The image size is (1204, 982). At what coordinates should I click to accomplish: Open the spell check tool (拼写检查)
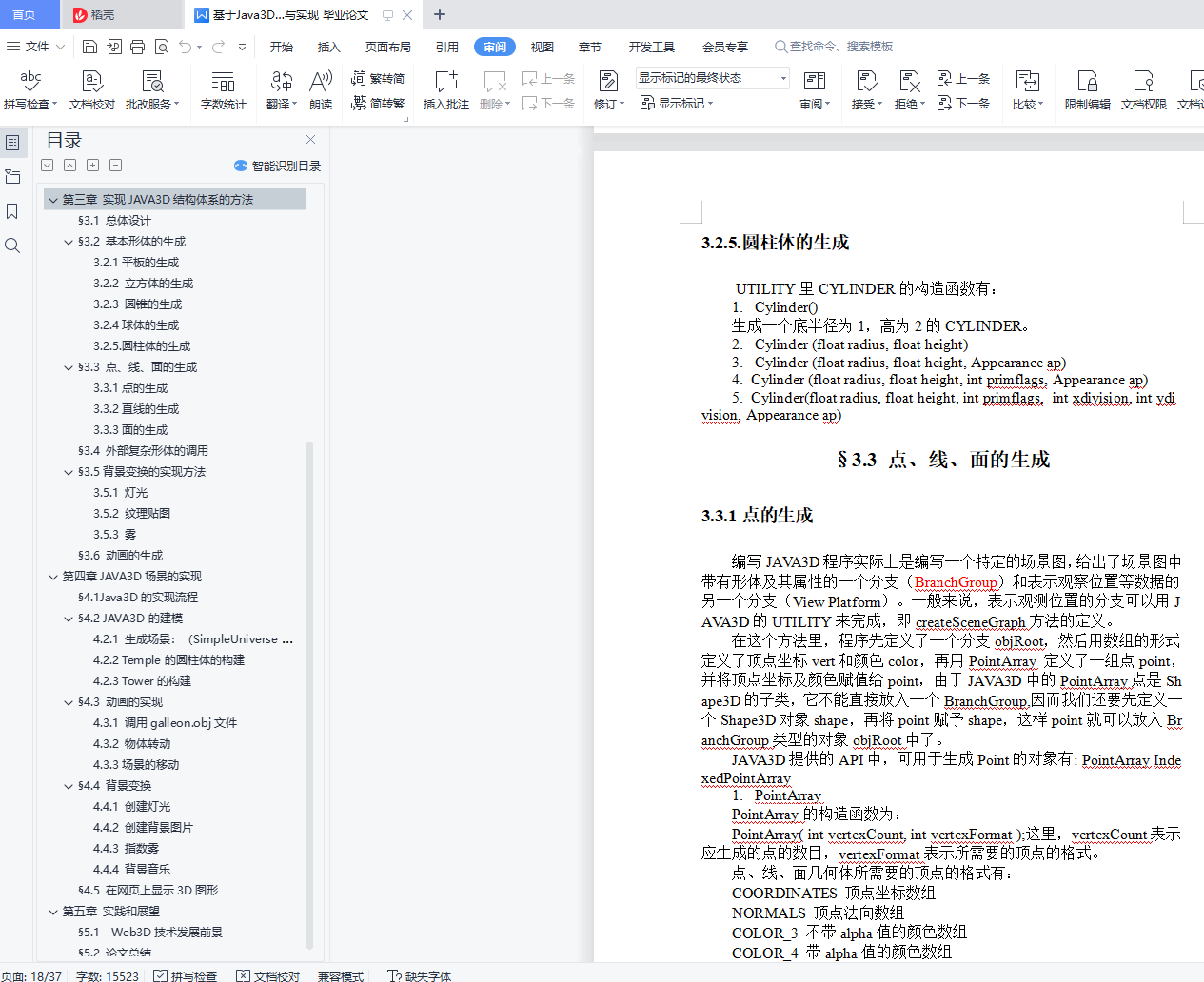pos(30,90)
